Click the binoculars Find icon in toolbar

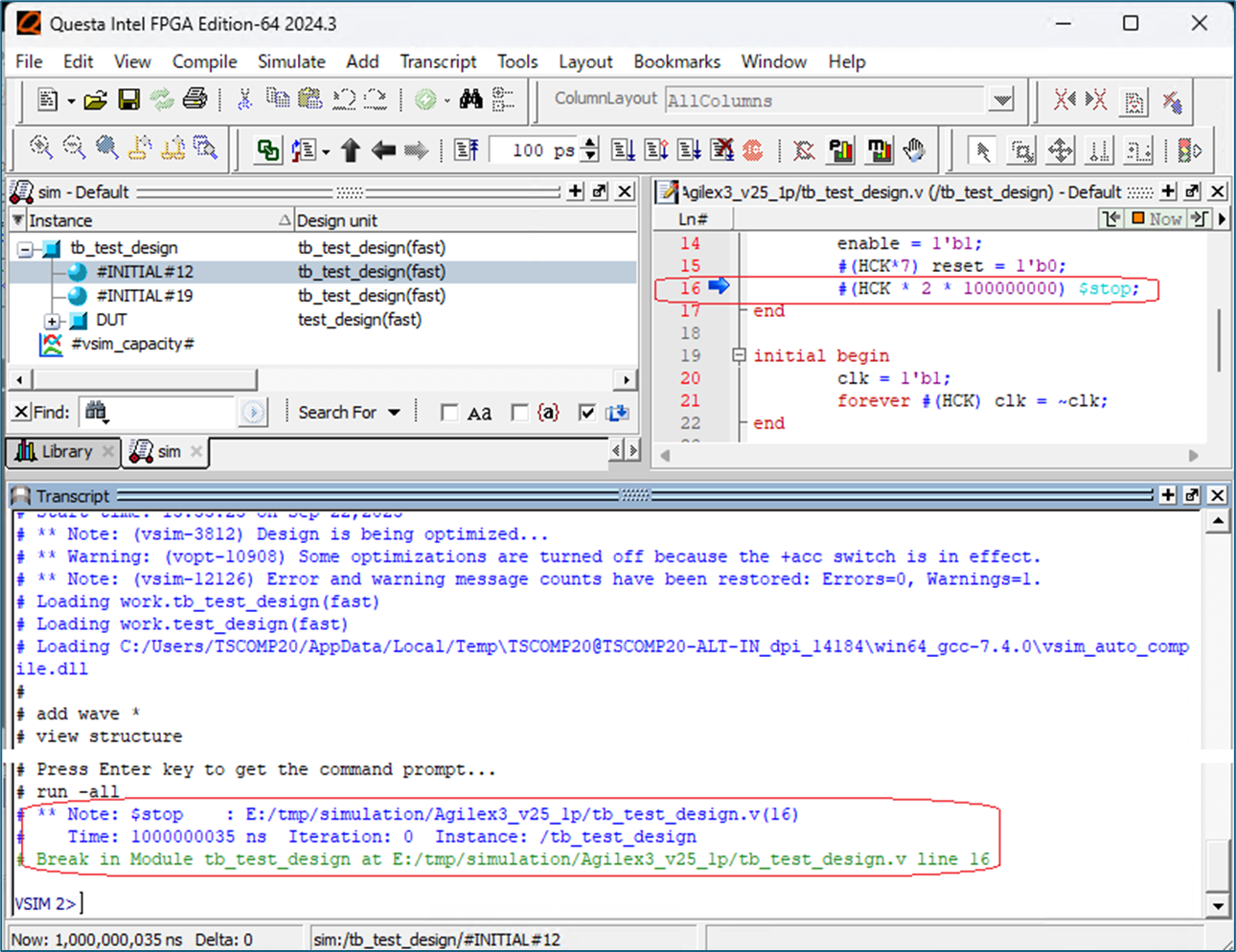[470, 100]
